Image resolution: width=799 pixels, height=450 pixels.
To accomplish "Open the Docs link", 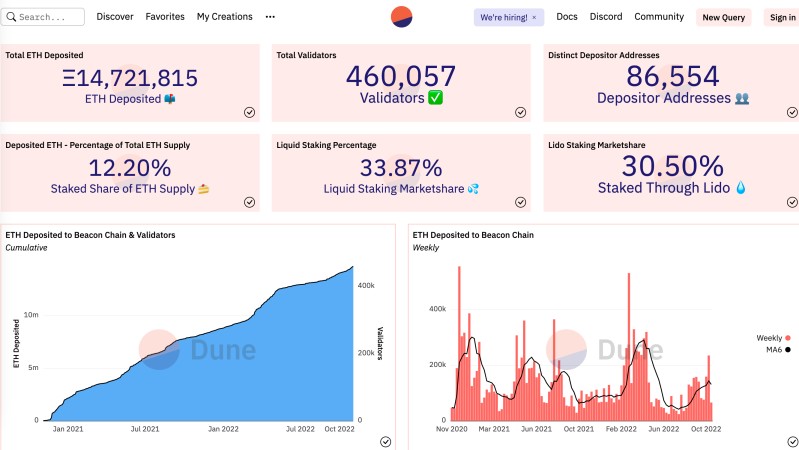I will [x=567, y=17].
